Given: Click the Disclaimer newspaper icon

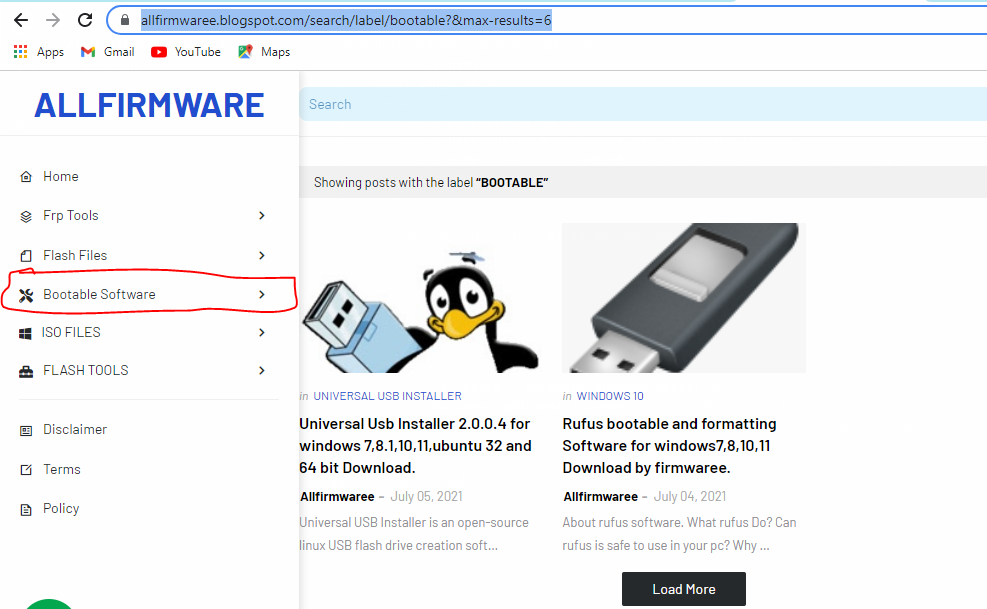Looking at the screenshot, I should [26, 430].
